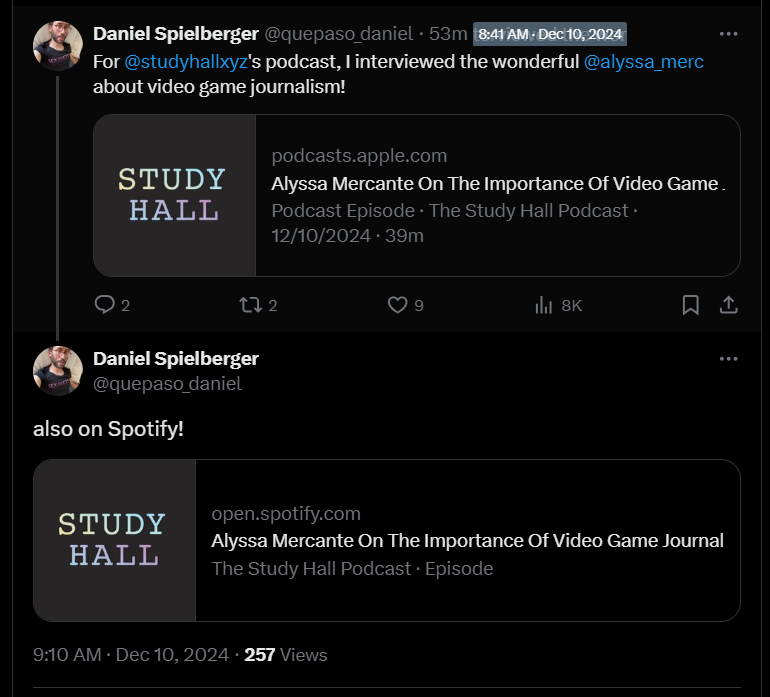Bookmark the first tweet

[x=690, y=305]
